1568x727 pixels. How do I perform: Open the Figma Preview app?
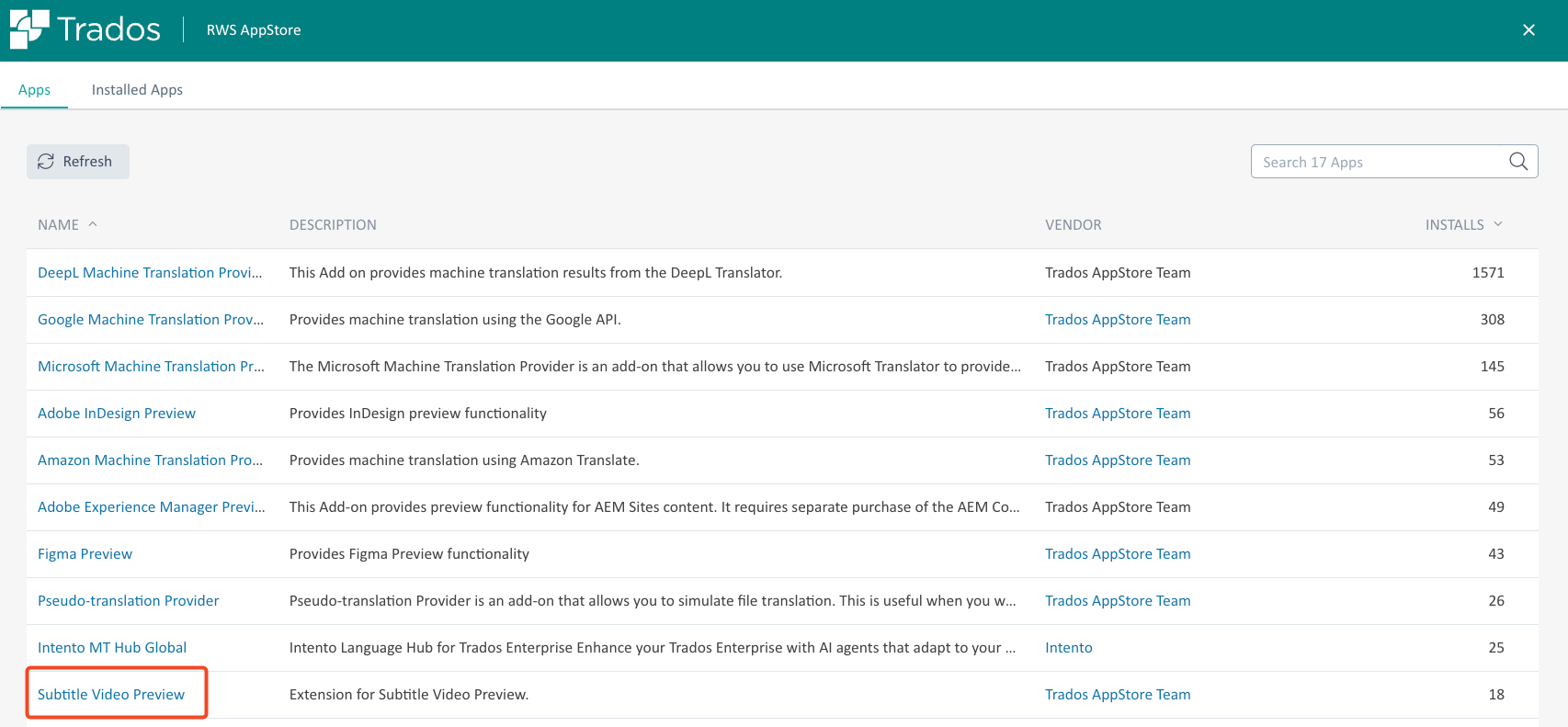[x=85, y=554]
